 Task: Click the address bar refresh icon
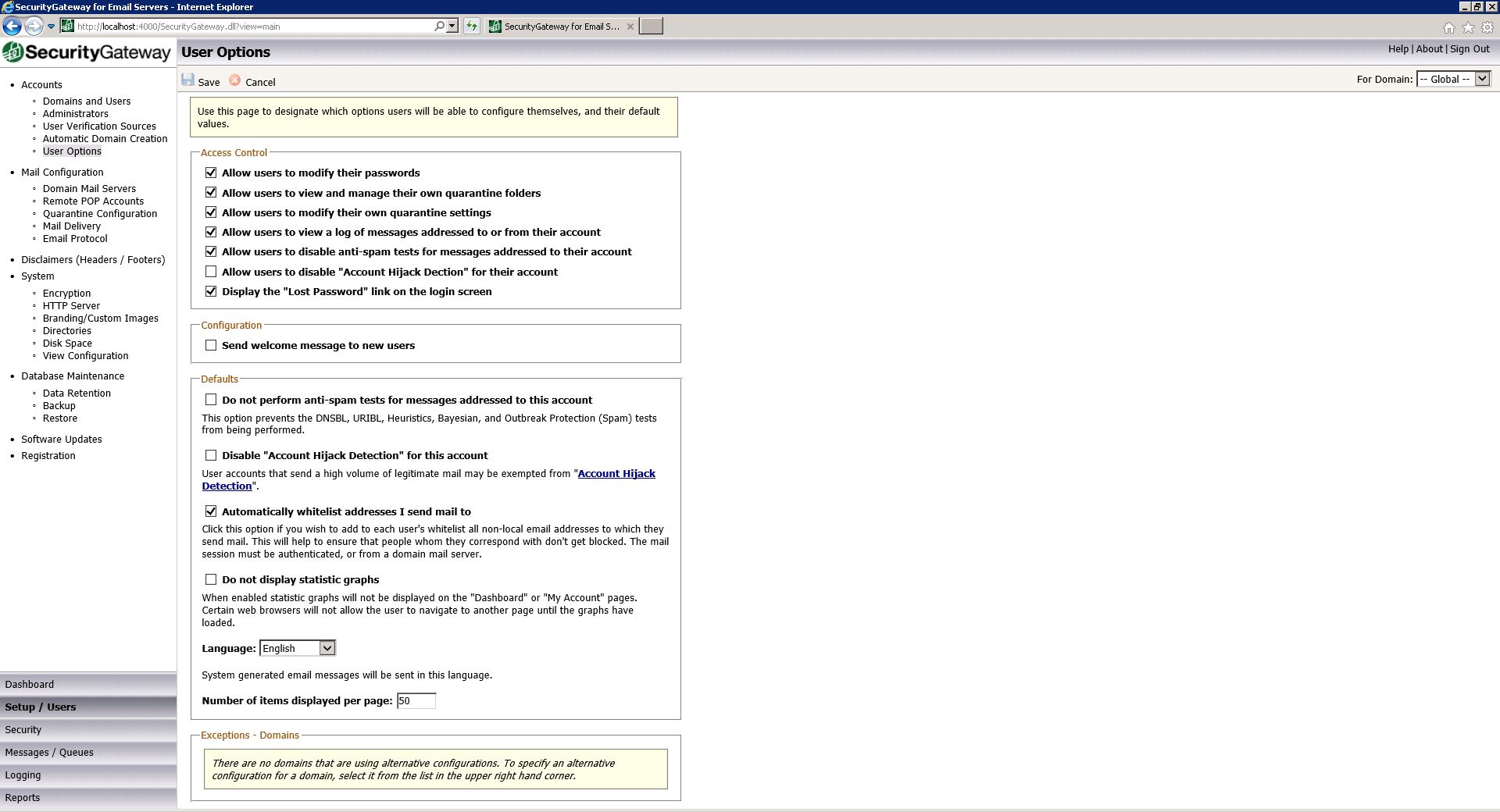point(472,27)
